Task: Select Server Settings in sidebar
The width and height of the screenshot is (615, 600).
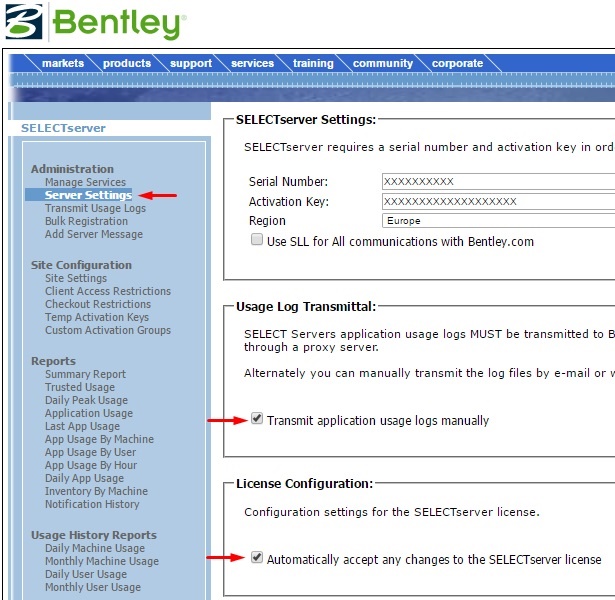Action: (x=88, y=195)
